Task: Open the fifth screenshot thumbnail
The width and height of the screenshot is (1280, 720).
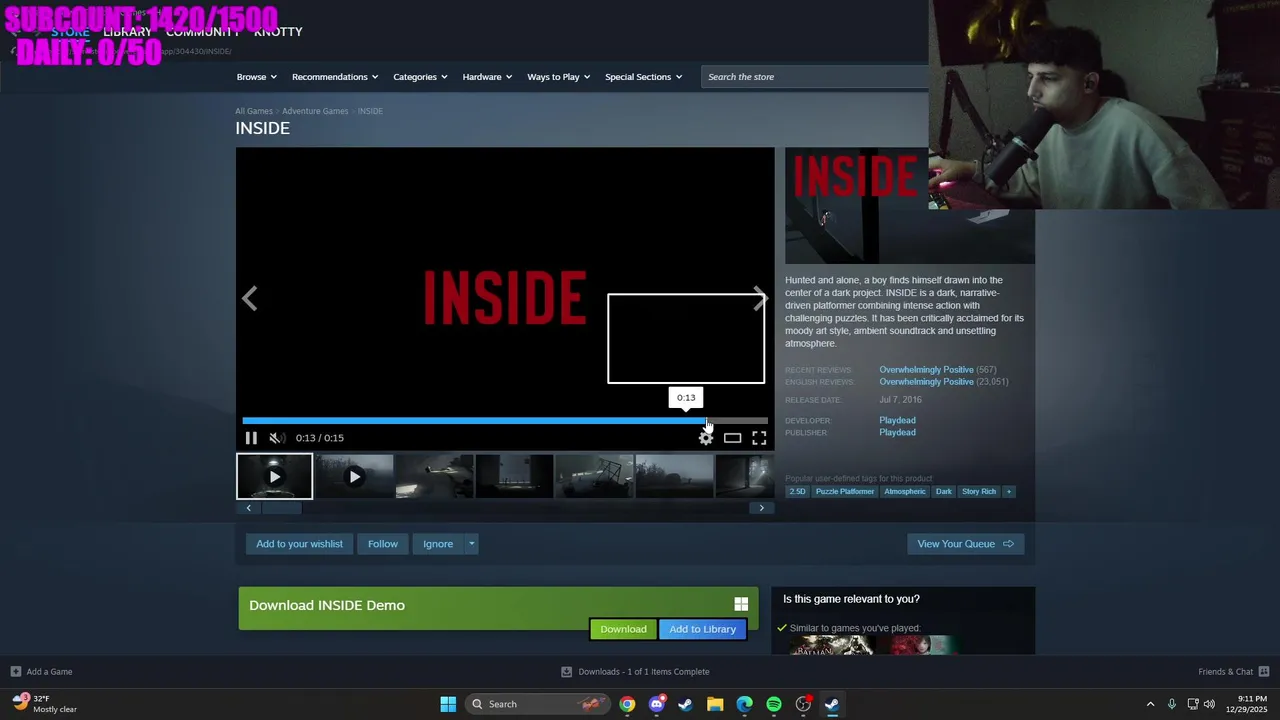Action: [594, 477]
